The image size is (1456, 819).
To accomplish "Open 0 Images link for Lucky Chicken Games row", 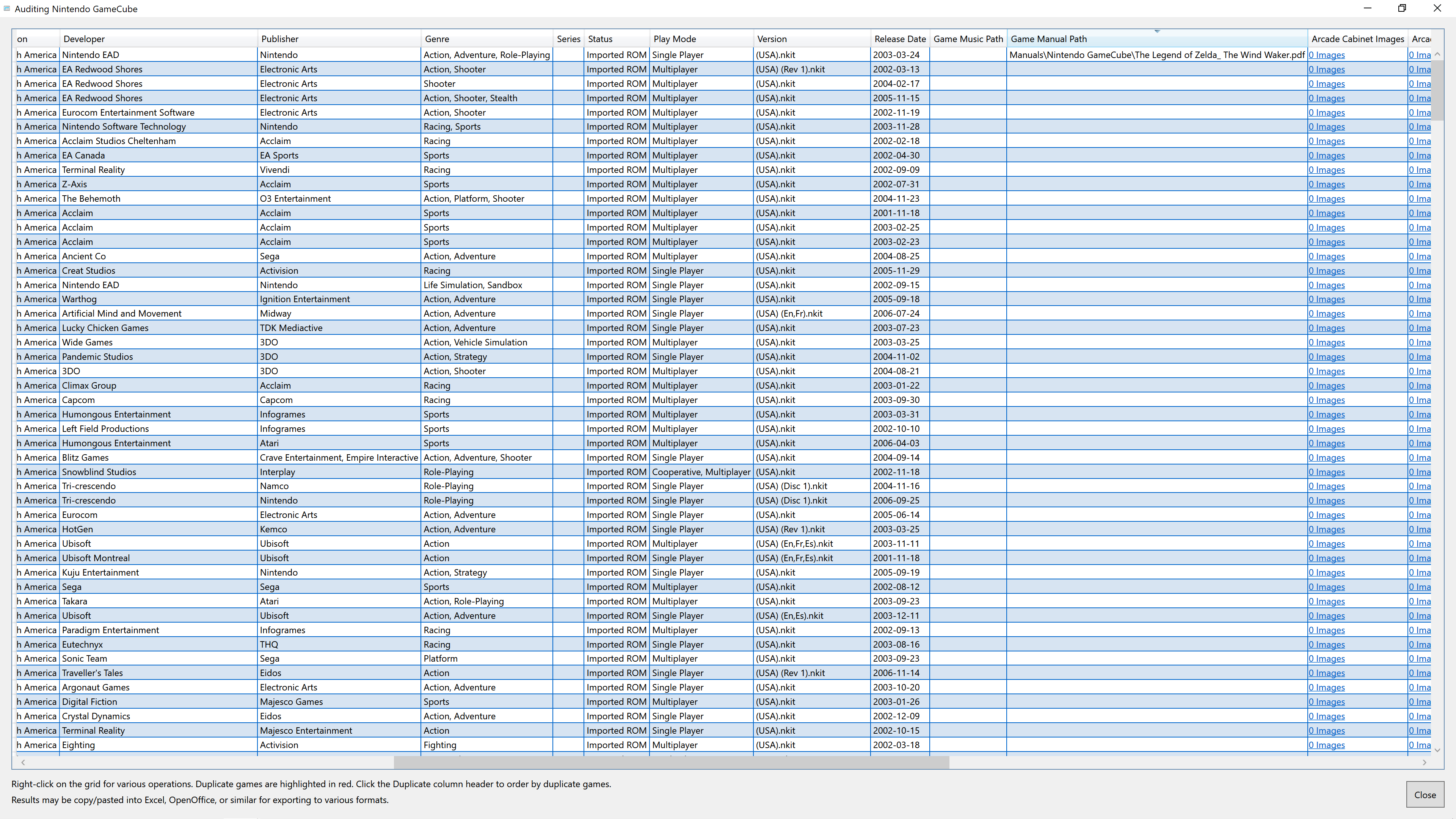I will click(1327, 328).
